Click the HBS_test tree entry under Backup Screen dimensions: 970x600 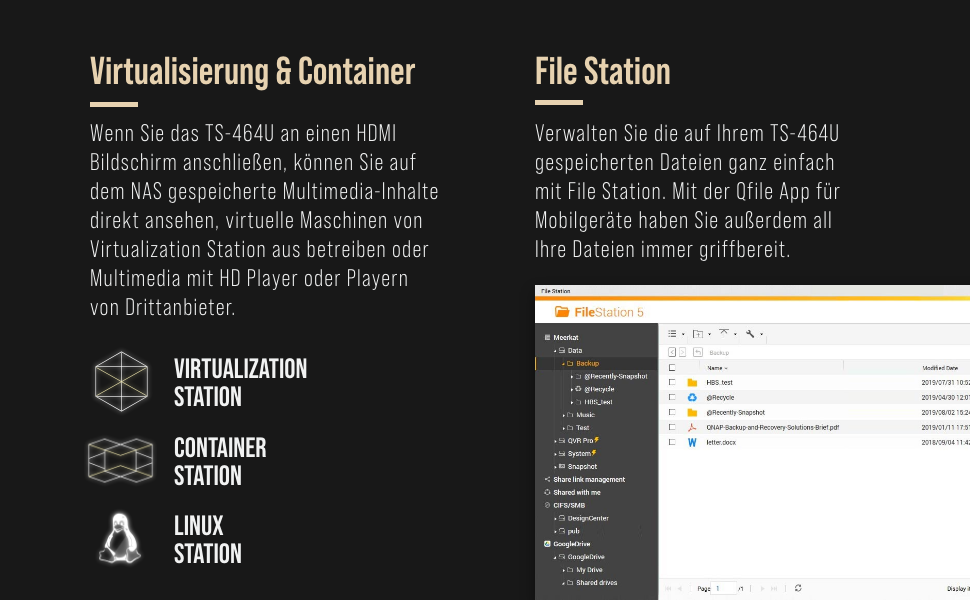[598, 402]
